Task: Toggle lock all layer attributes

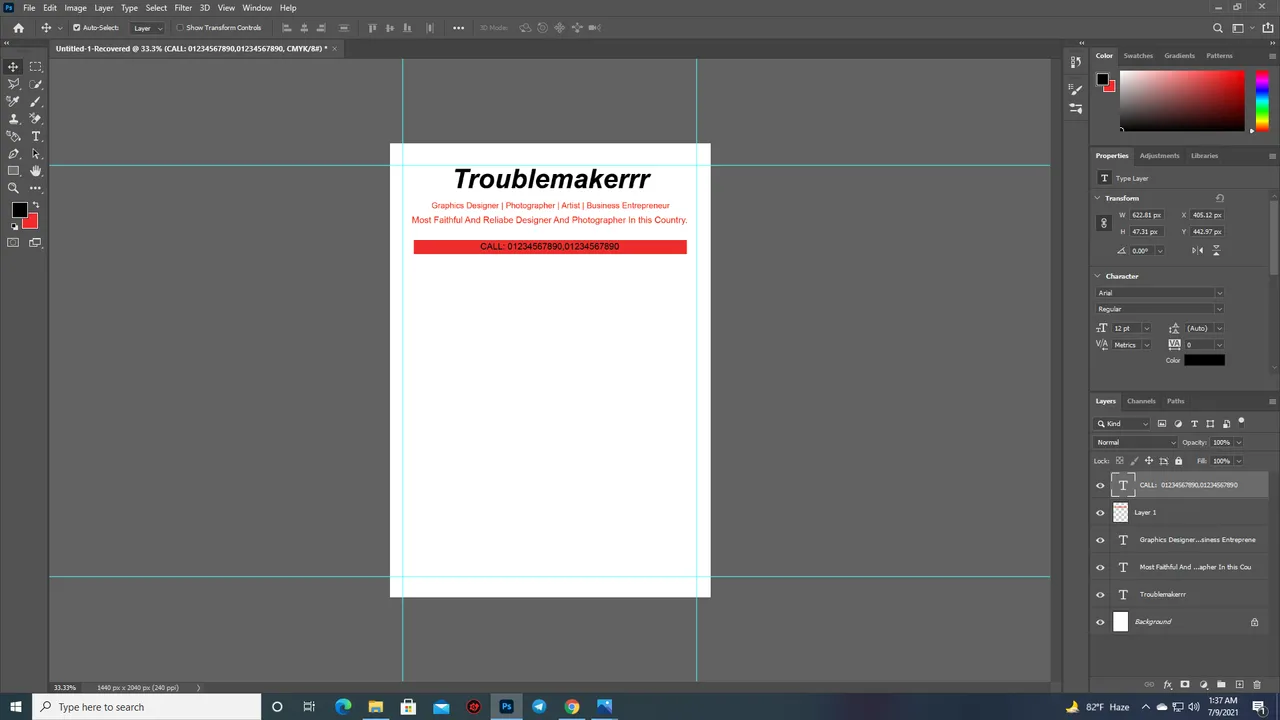Action: click(1178, 461)
